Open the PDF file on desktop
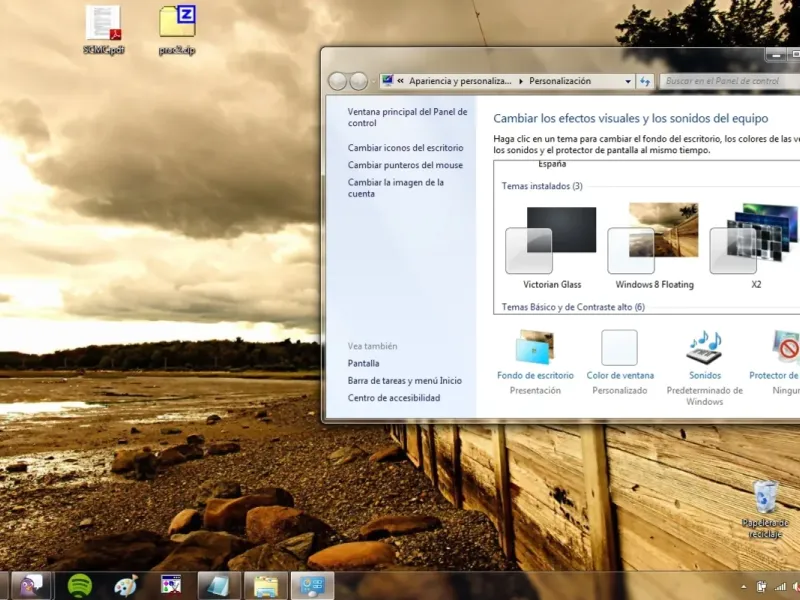This screenshot has width=800, height=600. [103, 23]
